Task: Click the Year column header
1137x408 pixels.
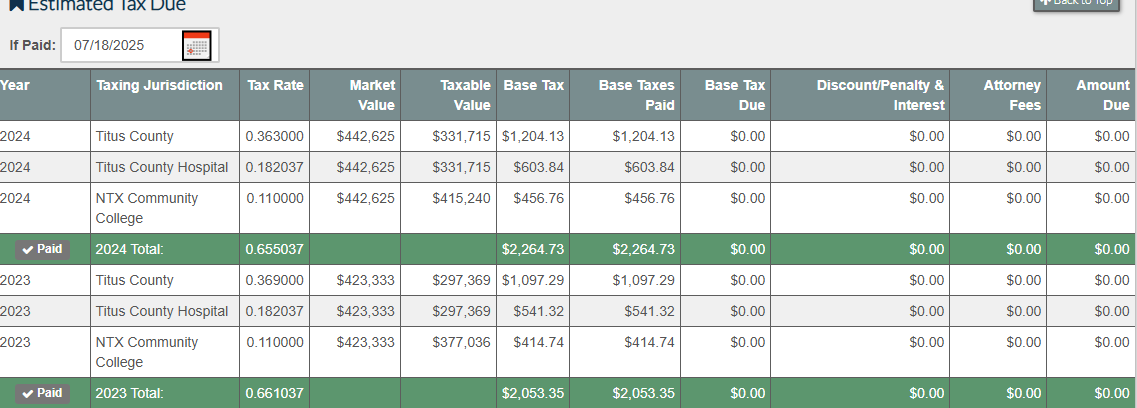Action: pyautogui.click(x=15, y=86)
